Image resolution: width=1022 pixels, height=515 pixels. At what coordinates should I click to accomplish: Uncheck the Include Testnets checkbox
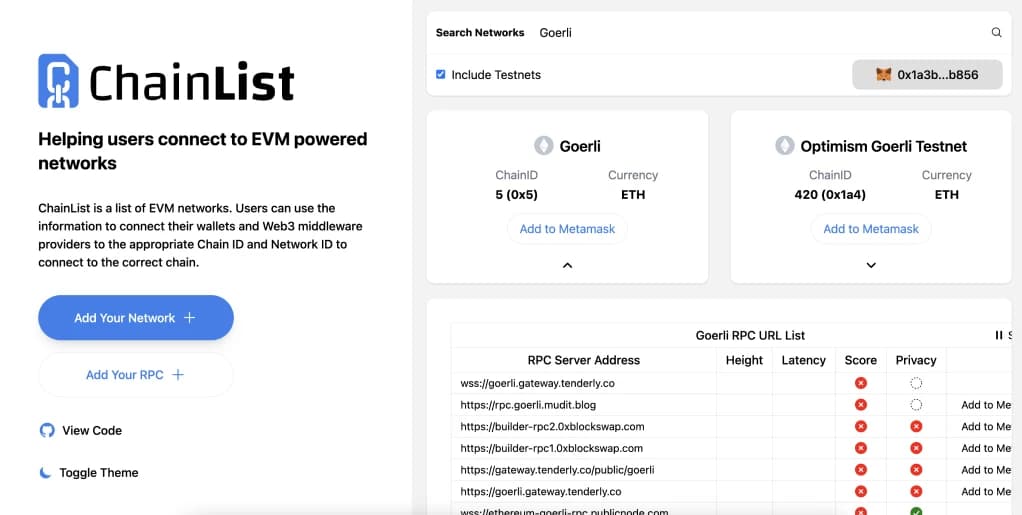(441, 75)
